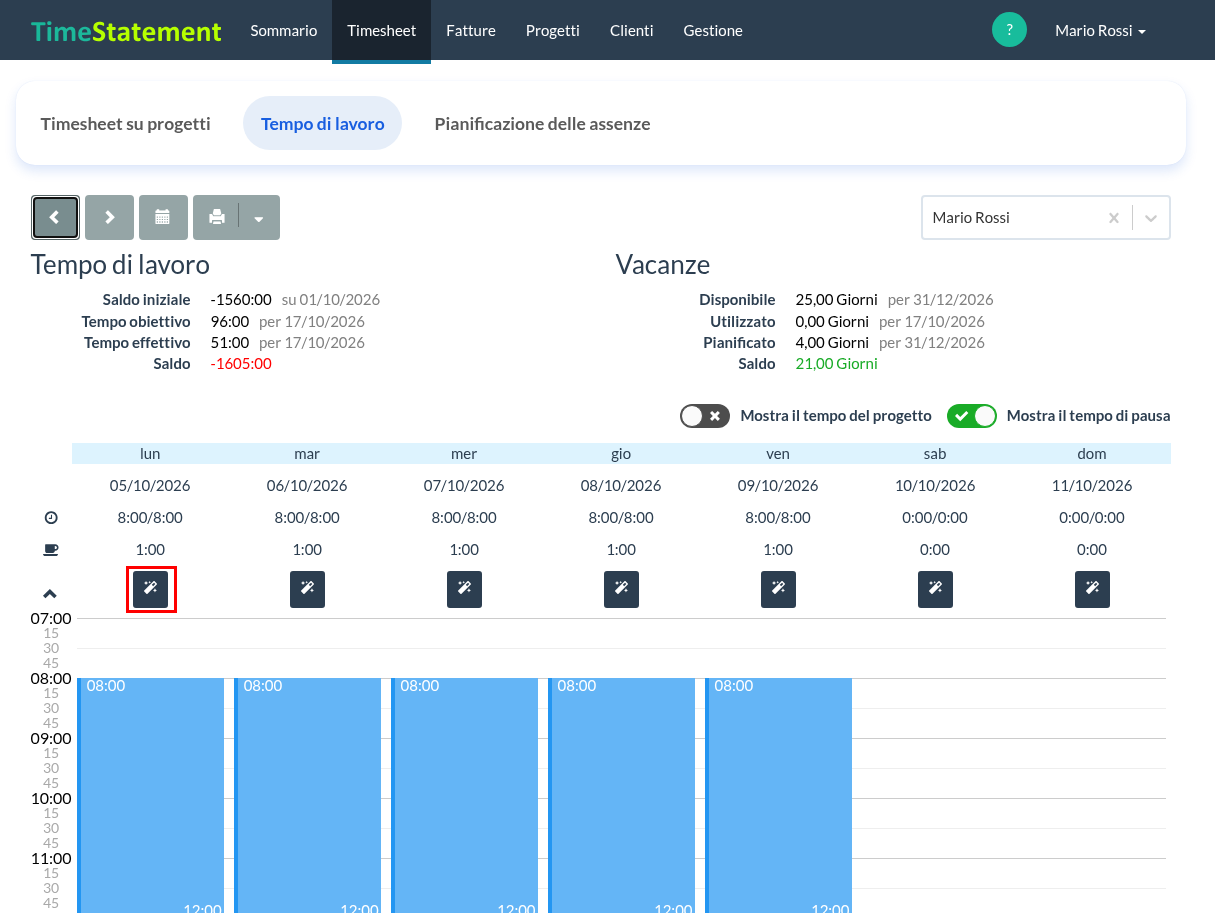The width and height of the screenshot is (1215, 913).
Task: Auto-fill Friday 09/10/2026 with magic wand
Action: [x=778, y=589]
